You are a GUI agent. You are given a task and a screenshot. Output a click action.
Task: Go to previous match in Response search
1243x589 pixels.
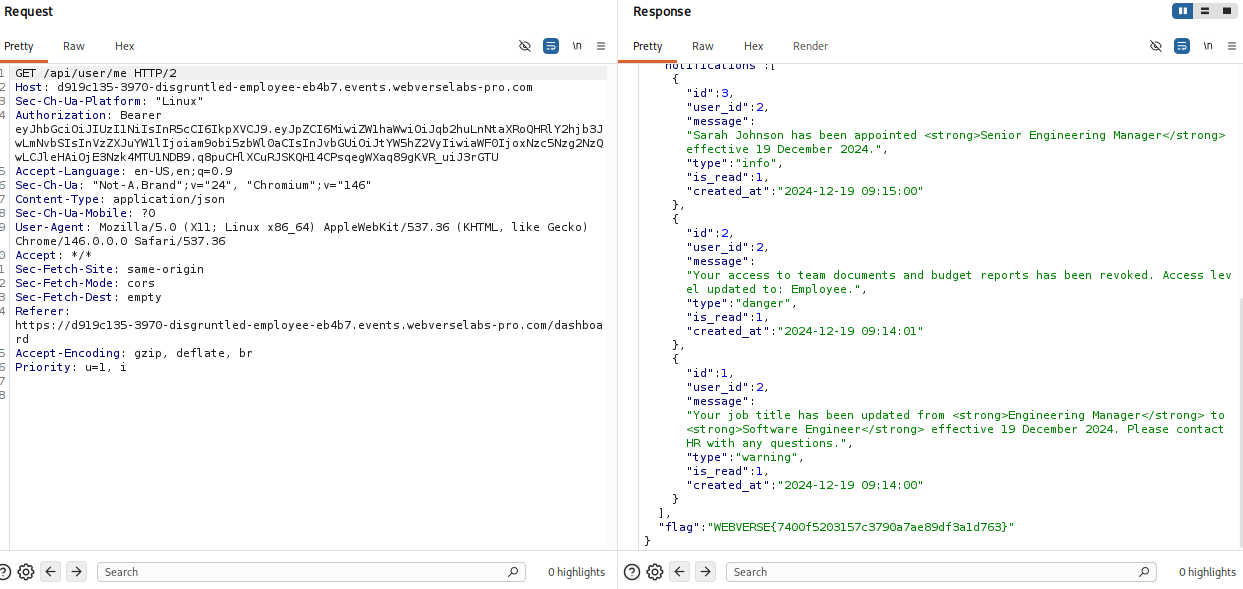tap(680, 572)
